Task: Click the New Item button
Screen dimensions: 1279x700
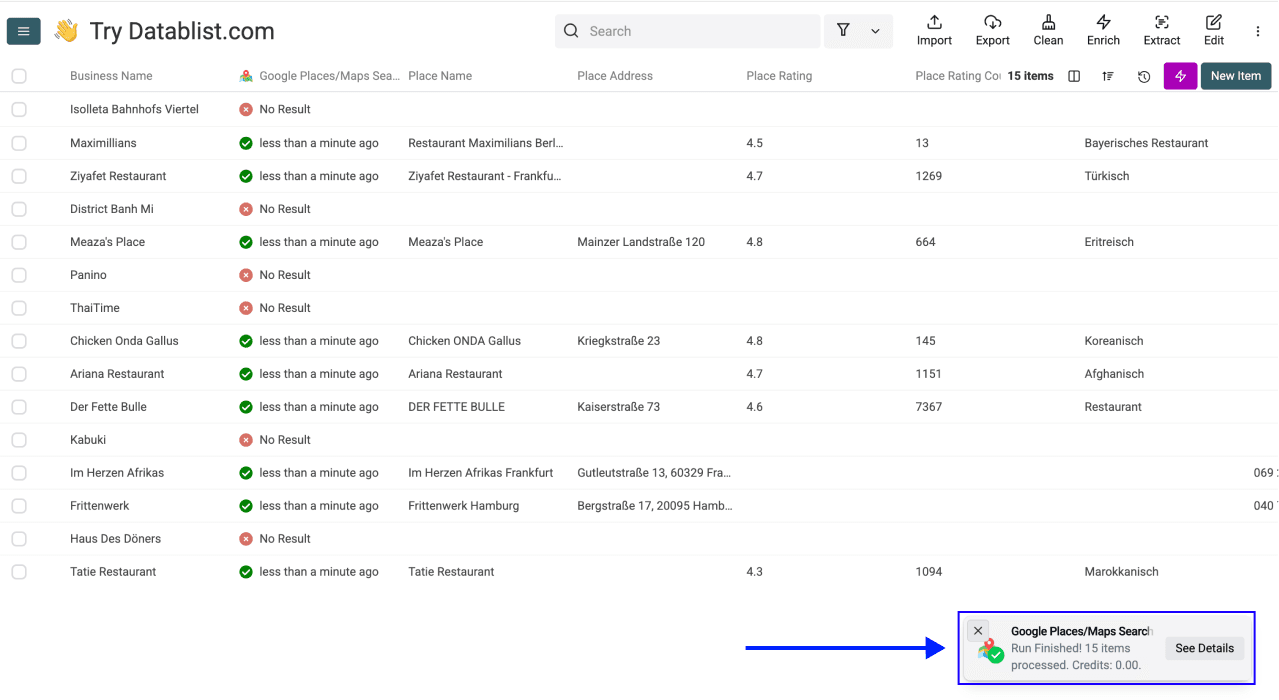Action: [x=1235, y=75]
